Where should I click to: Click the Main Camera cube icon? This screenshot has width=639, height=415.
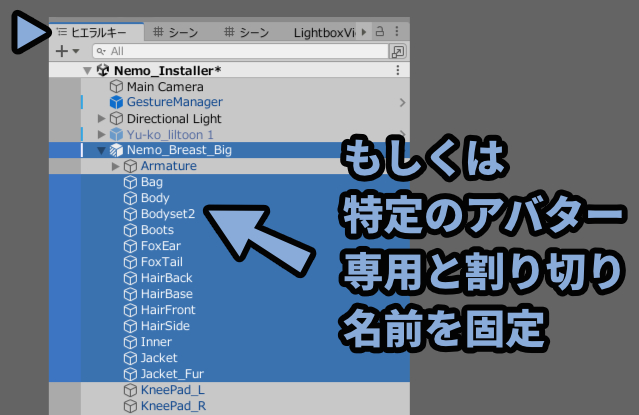[116, 86]
